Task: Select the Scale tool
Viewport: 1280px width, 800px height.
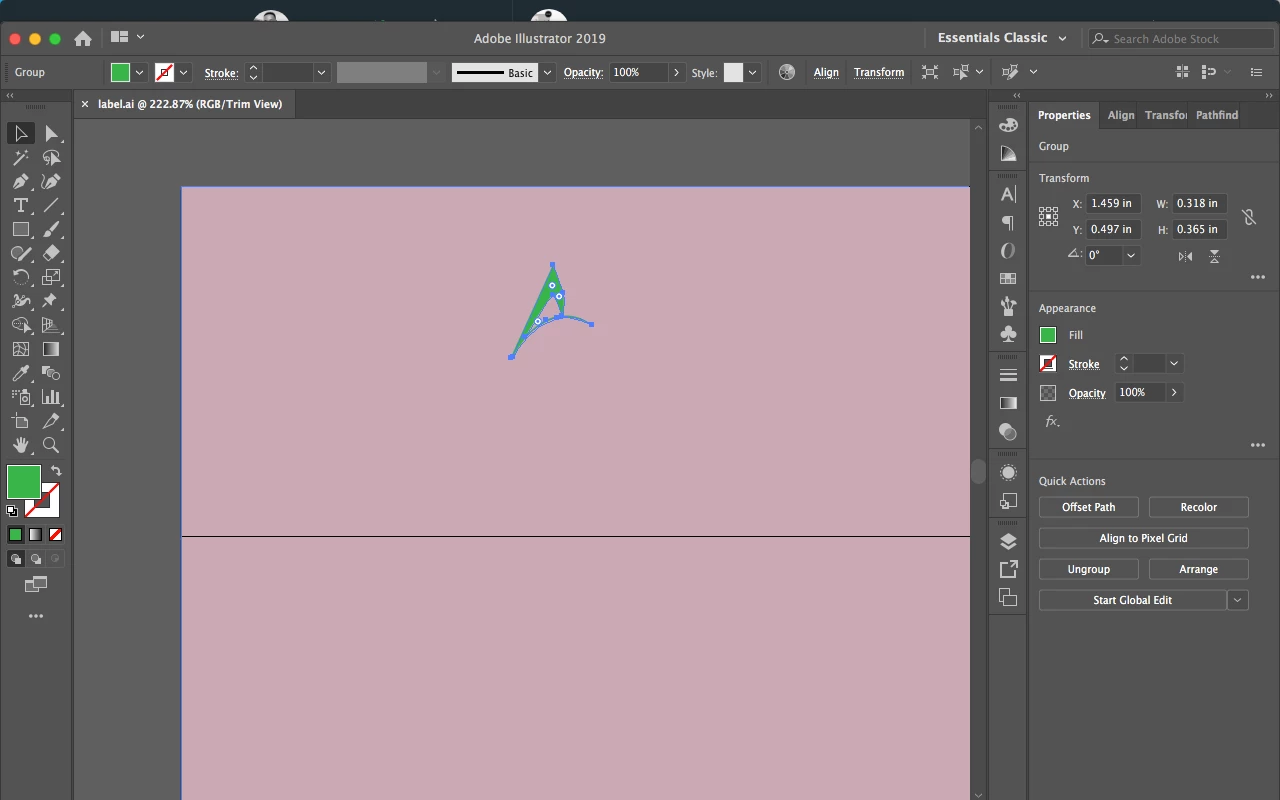Action: click(x=51, y=277)
